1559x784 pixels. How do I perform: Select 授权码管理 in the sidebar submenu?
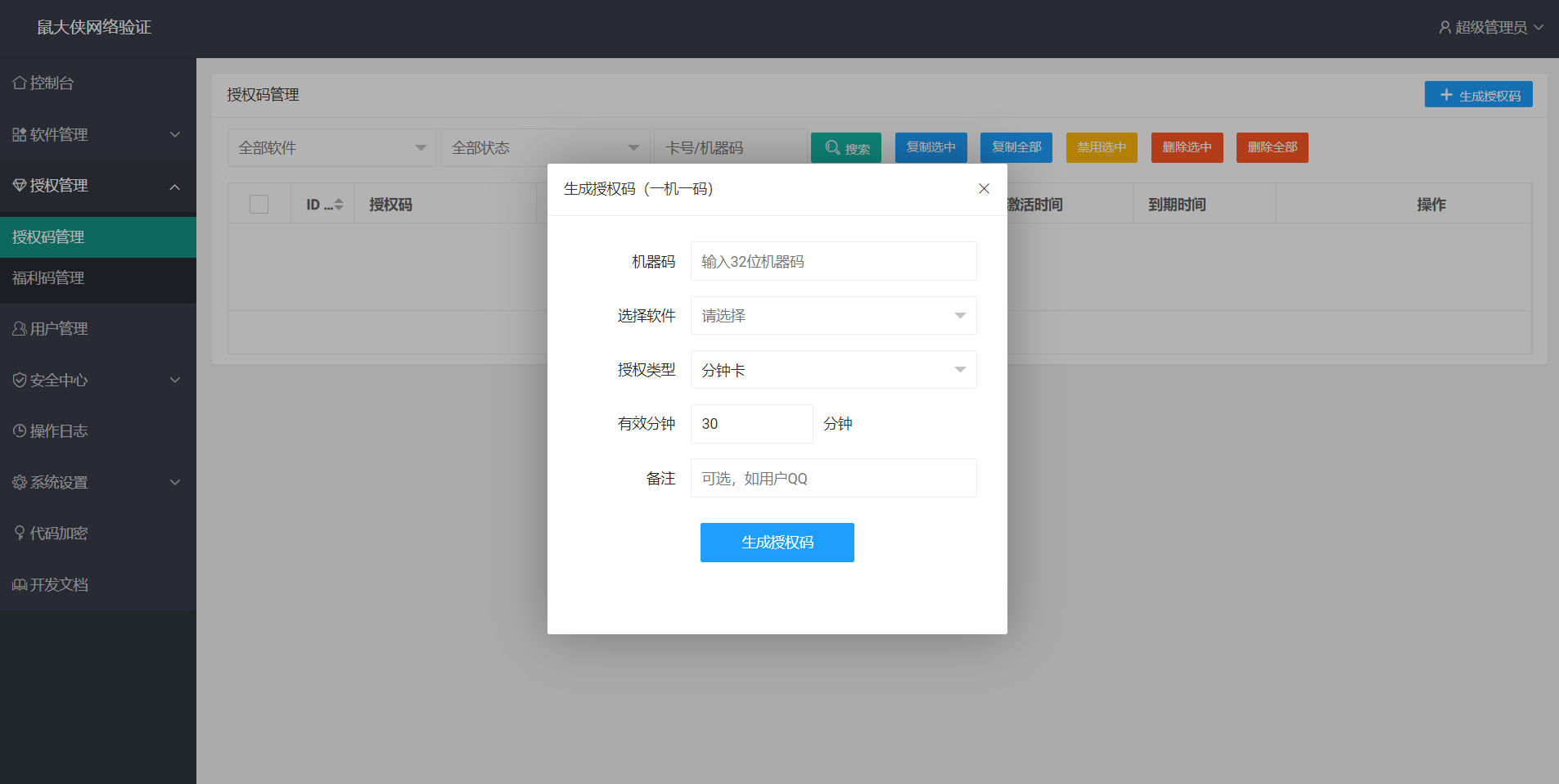(49, 237)
